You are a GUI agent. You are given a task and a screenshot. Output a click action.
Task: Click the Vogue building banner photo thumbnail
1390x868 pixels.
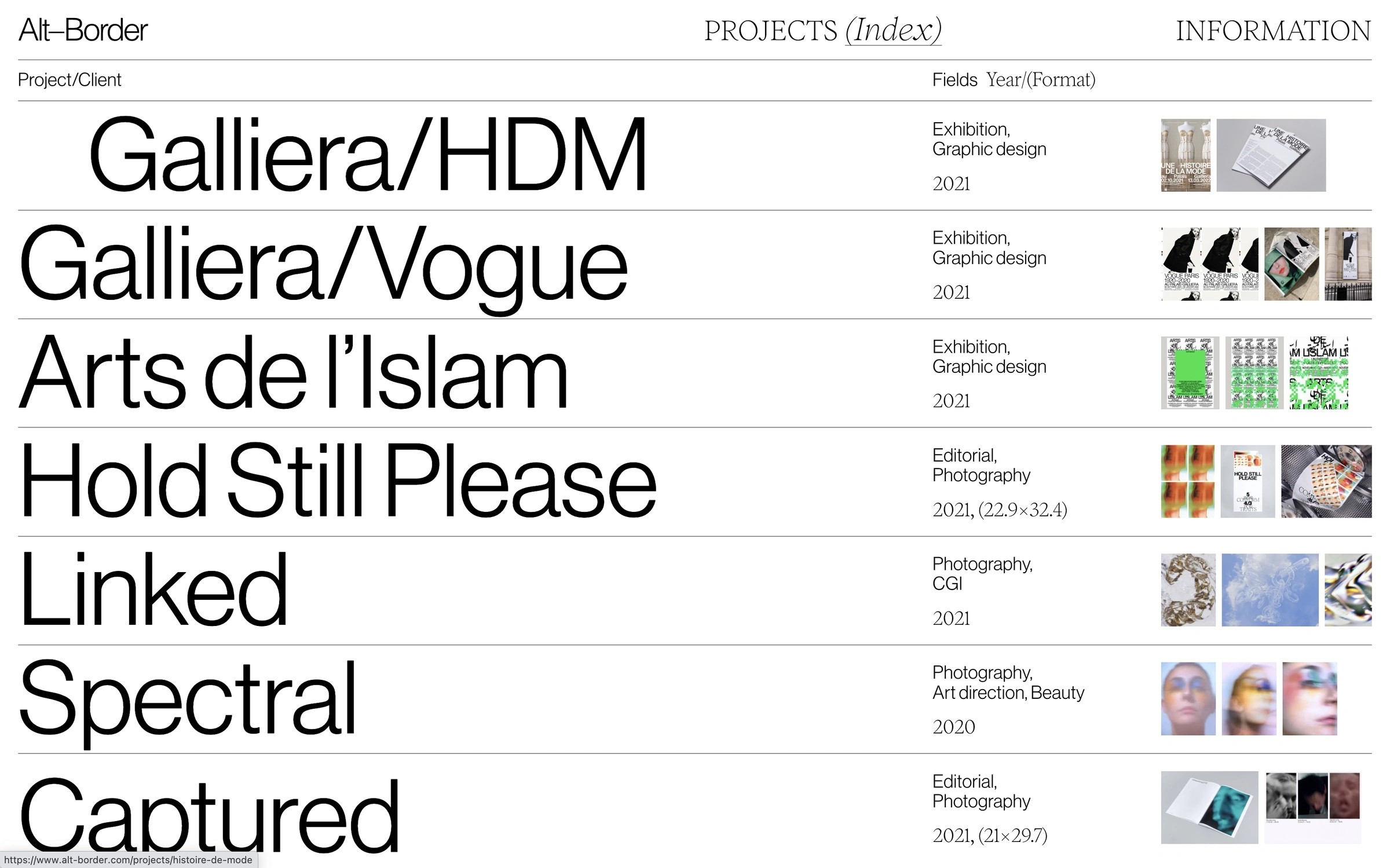pyautogui.click(x=1348, y=264)
